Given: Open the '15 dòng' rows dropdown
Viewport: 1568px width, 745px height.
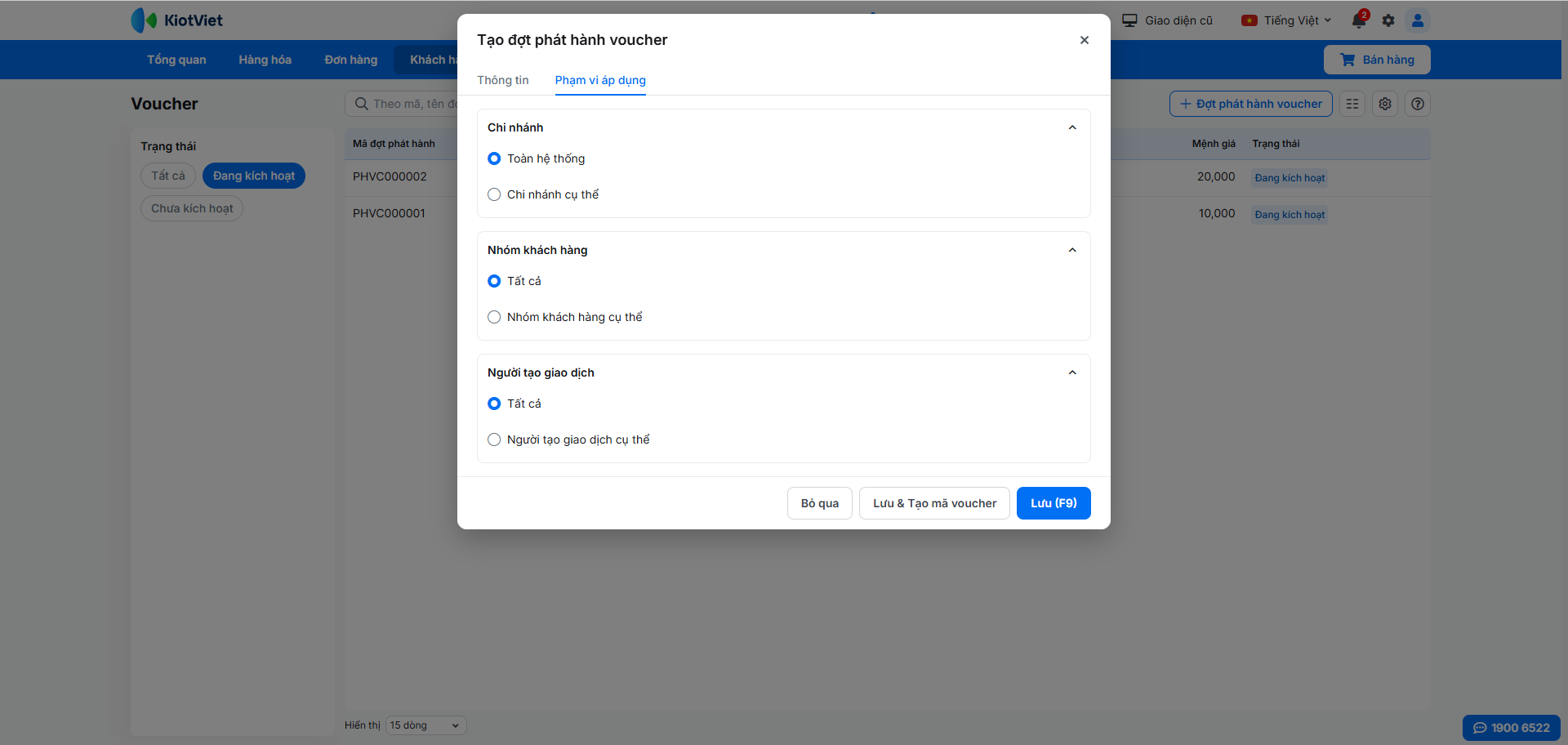Looking at the screenshot, I should (x=425, y=725).
